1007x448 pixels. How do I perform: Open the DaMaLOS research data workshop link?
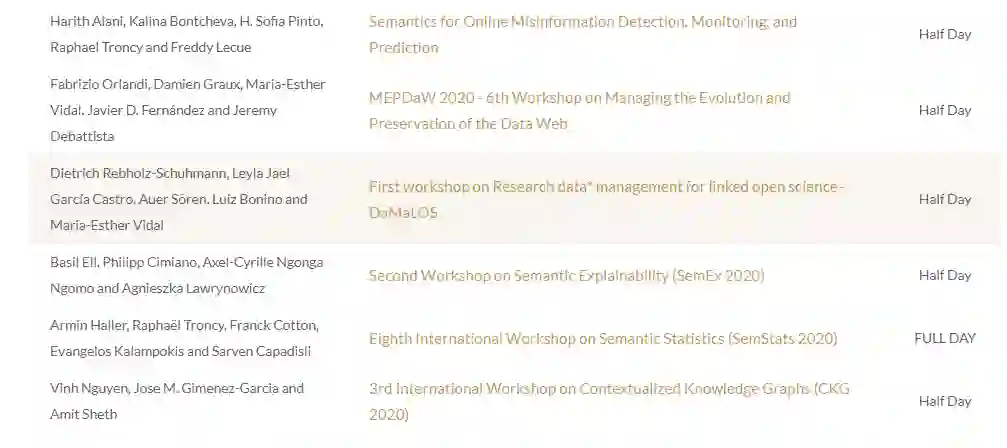(x=606, y=187)
